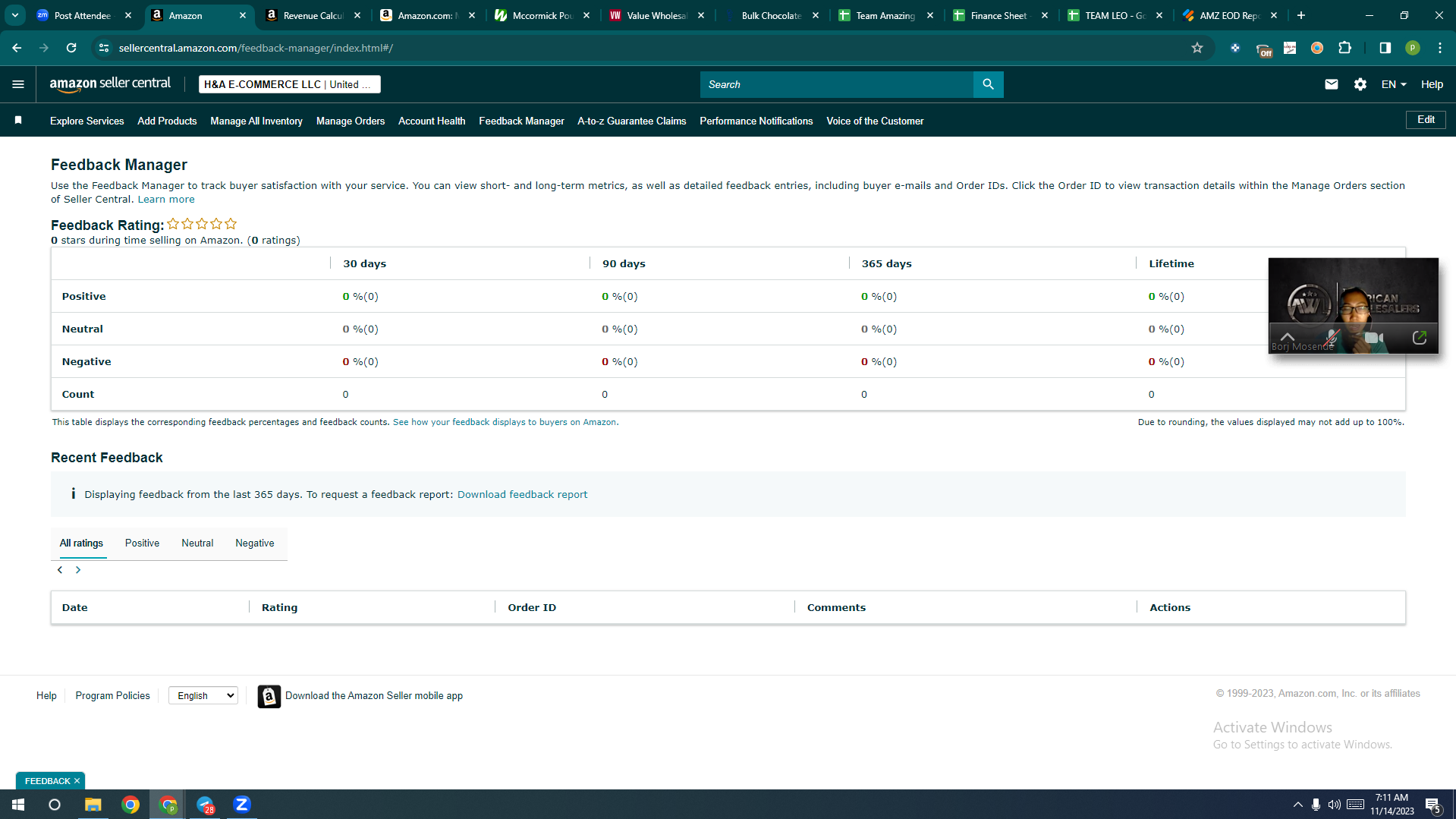The height and width of the screenshot is (819, 1456).
Task: Close the Mccormick Pou browser tab
Action: [x=586, y=15]
